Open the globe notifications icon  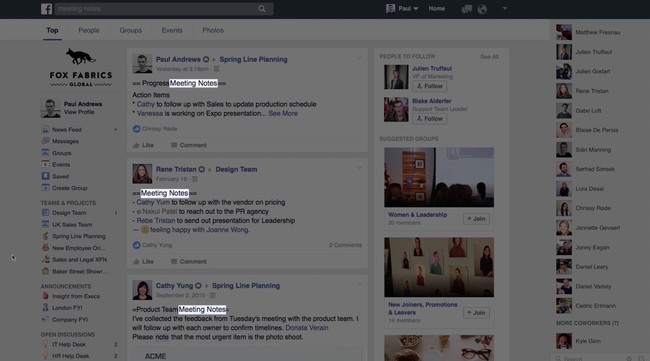(482, 9)
